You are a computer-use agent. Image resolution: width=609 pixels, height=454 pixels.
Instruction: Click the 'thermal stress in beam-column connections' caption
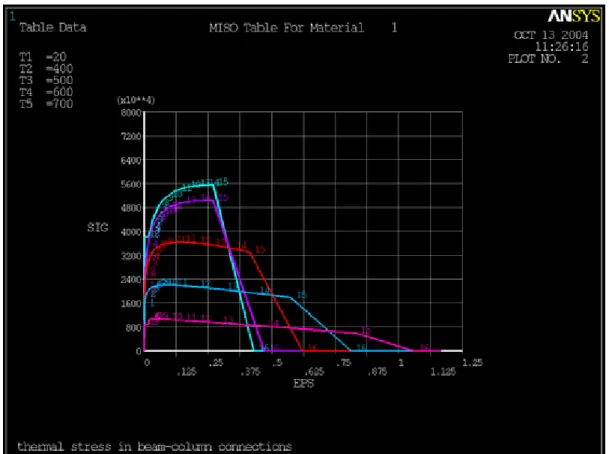[x=155, y=447]
